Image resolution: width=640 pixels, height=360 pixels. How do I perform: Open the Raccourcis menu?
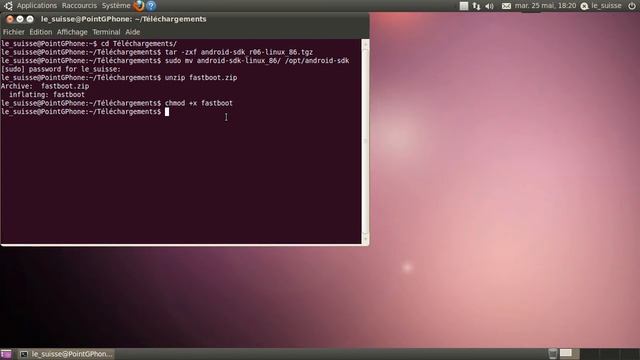79,6
